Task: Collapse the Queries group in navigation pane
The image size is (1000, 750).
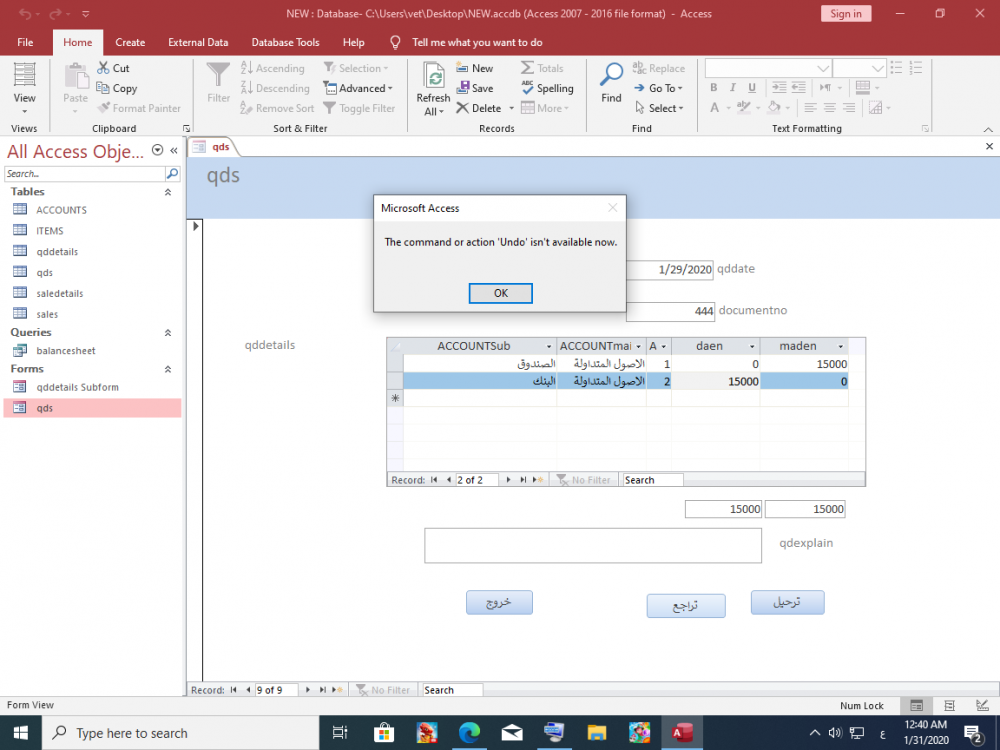Action: (x=168, y=333)
